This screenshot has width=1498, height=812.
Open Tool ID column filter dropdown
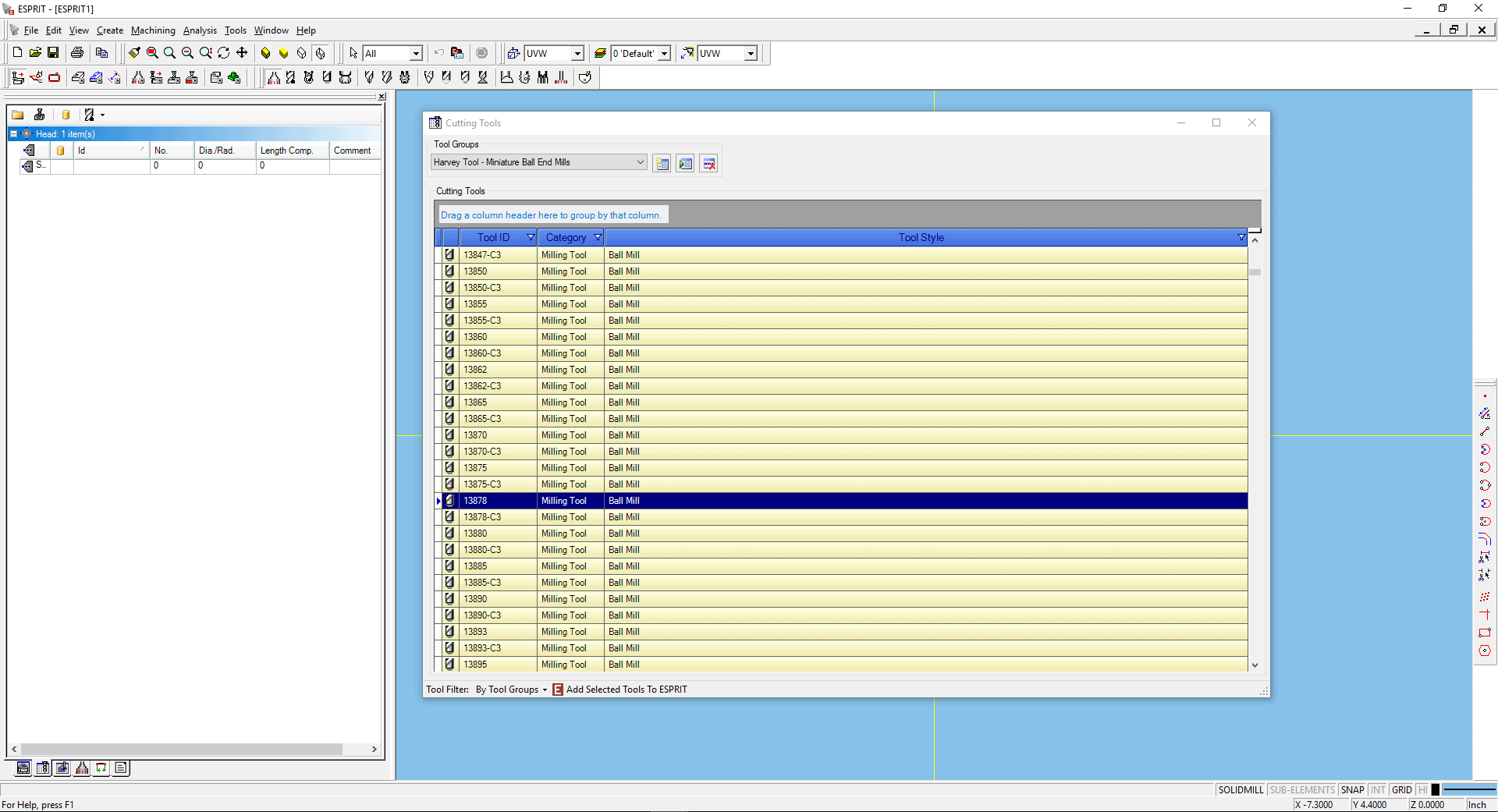[531, 237]
